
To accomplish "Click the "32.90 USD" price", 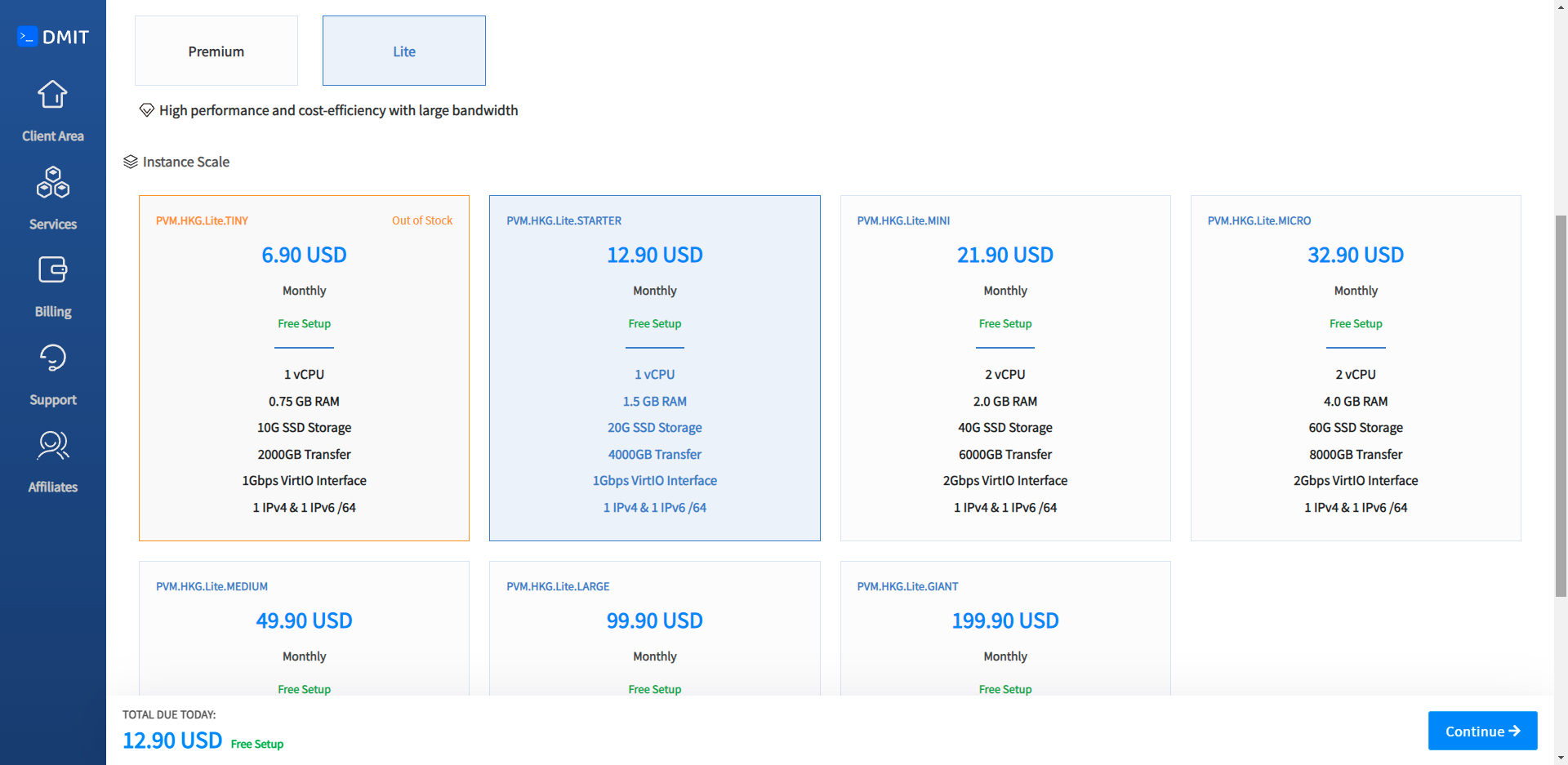I will [1356, 255].
